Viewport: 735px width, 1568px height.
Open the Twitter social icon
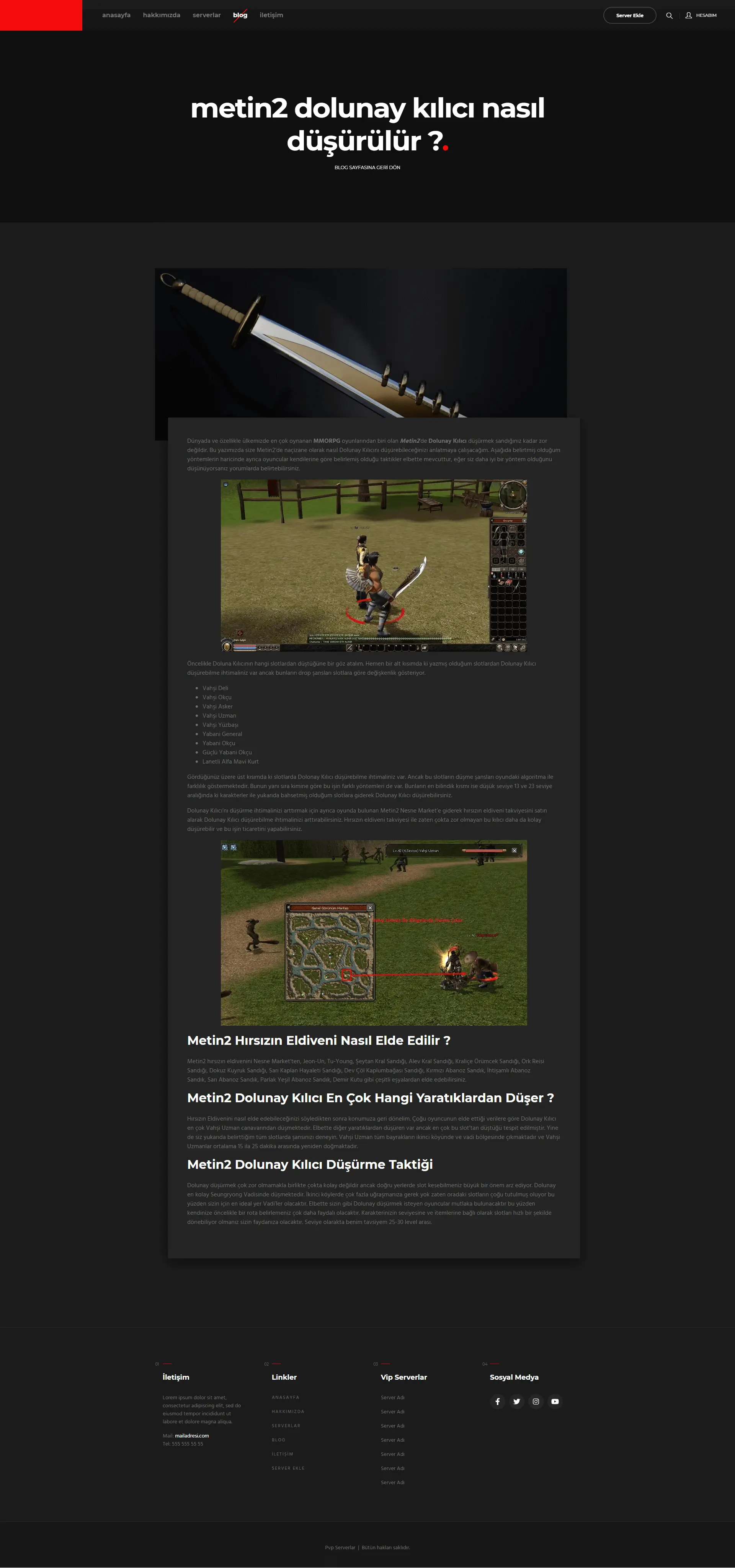[516, 1401]
